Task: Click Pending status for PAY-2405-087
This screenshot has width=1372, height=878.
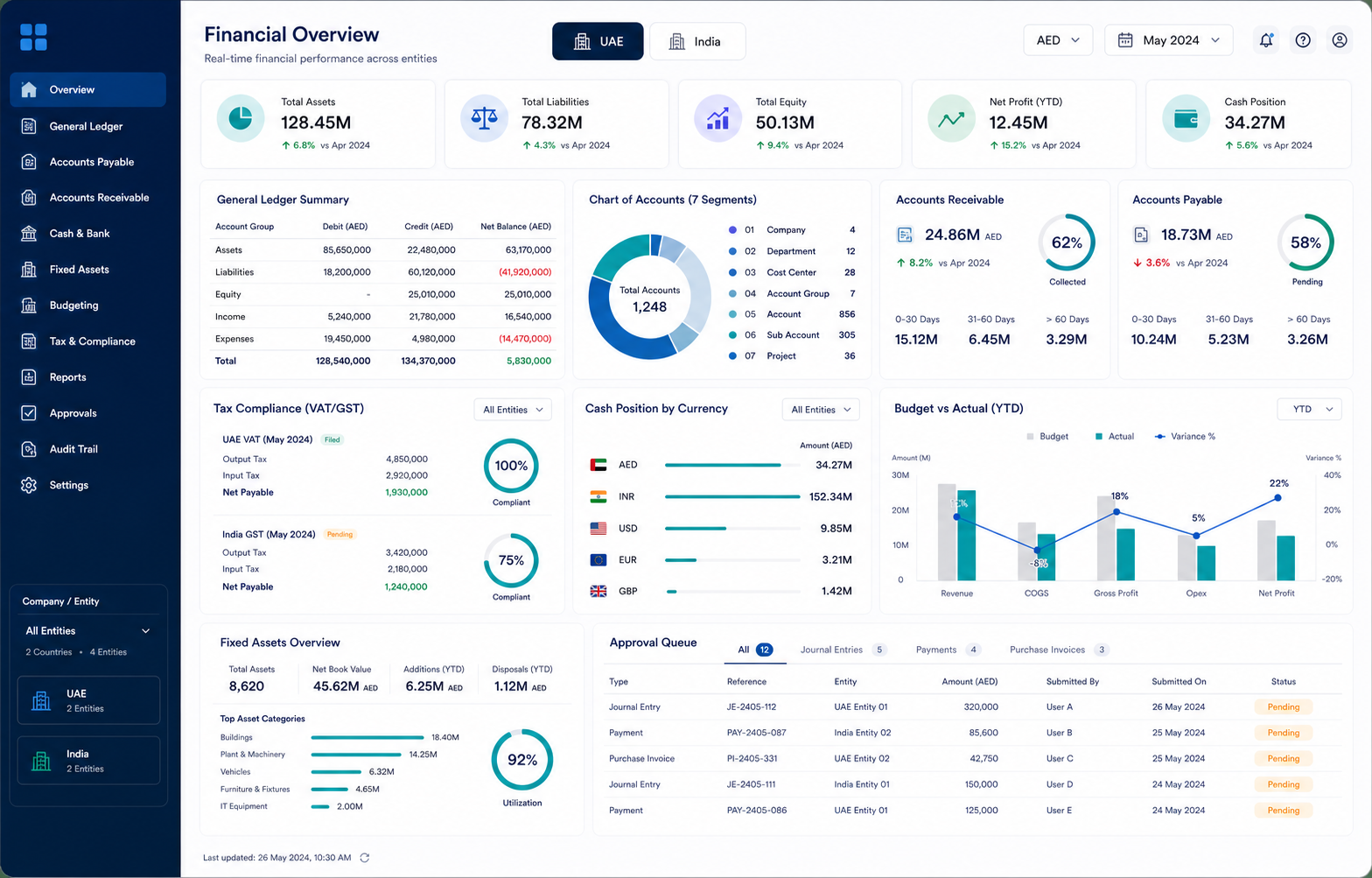Action: [x=1284, y=733]
